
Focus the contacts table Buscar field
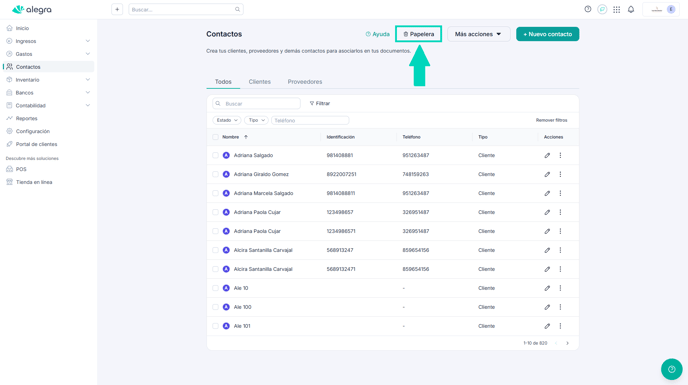coord(256,104)
